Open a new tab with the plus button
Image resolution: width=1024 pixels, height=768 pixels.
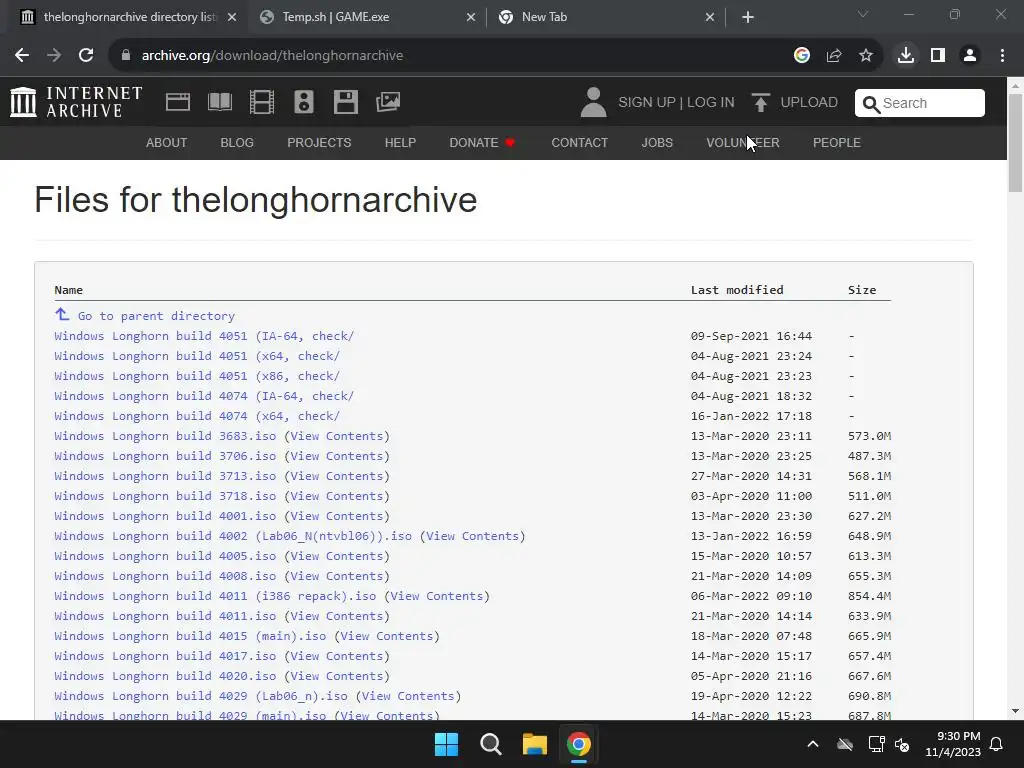748,17
